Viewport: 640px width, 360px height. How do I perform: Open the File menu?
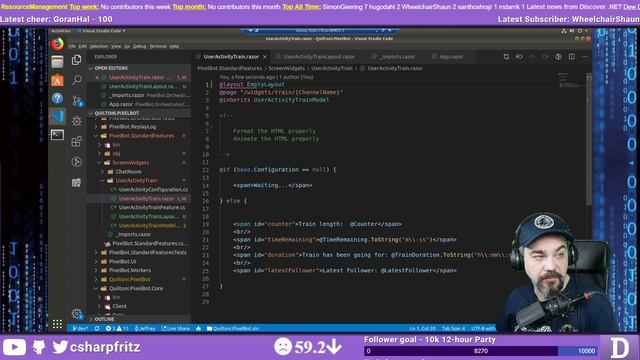point(72,46)
